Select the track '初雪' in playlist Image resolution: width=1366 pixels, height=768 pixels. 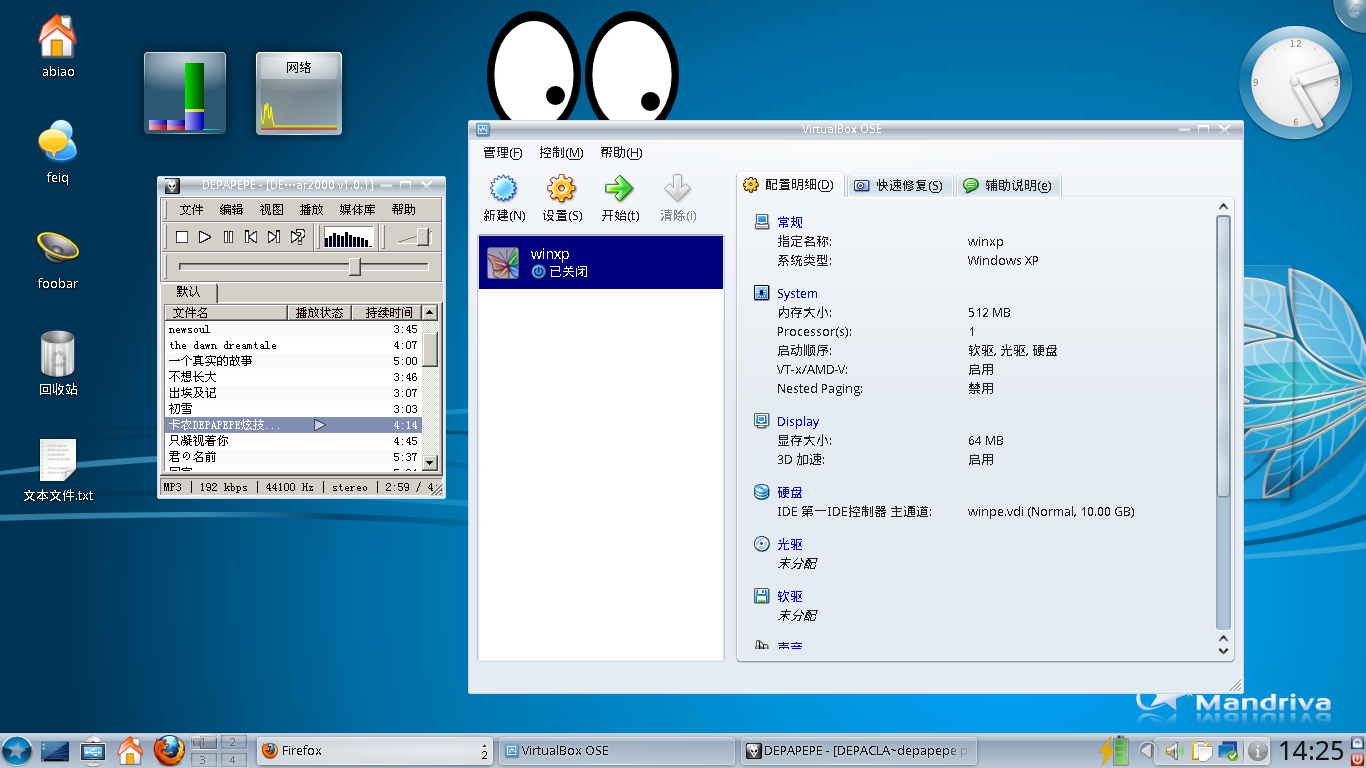coord(293,409)
